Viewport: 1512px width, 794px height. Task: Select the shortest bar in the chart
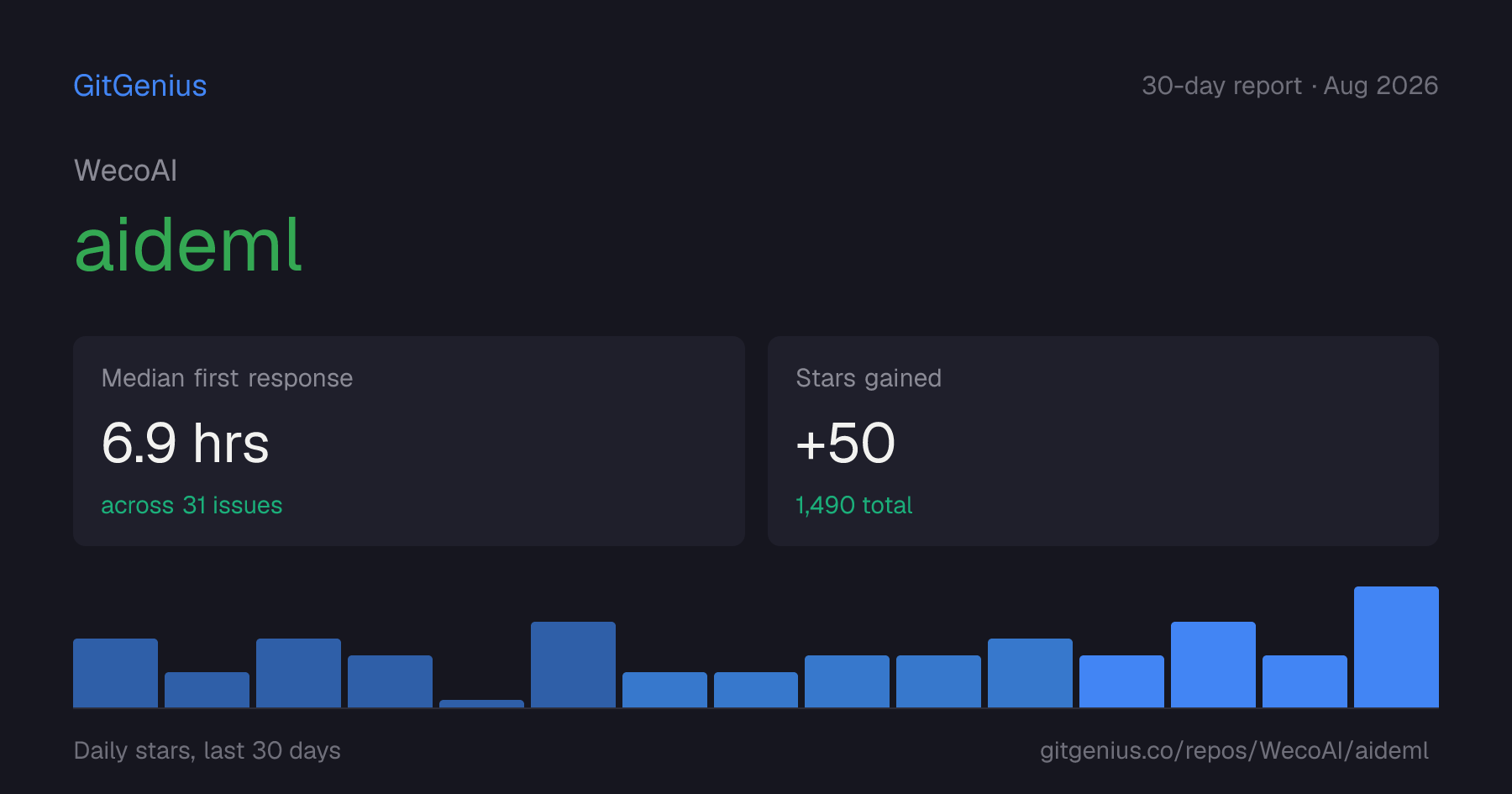point(481,703)
